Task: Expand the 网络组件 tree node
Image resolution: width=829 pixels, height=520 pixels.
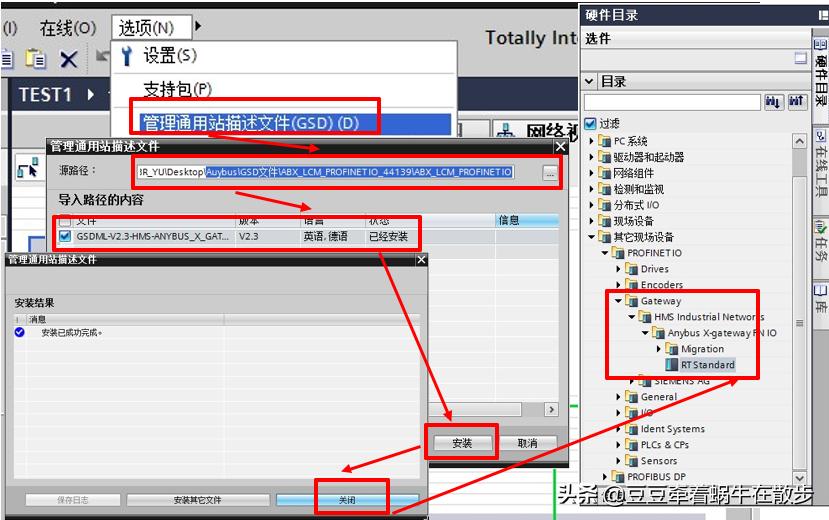Action: 592,173
